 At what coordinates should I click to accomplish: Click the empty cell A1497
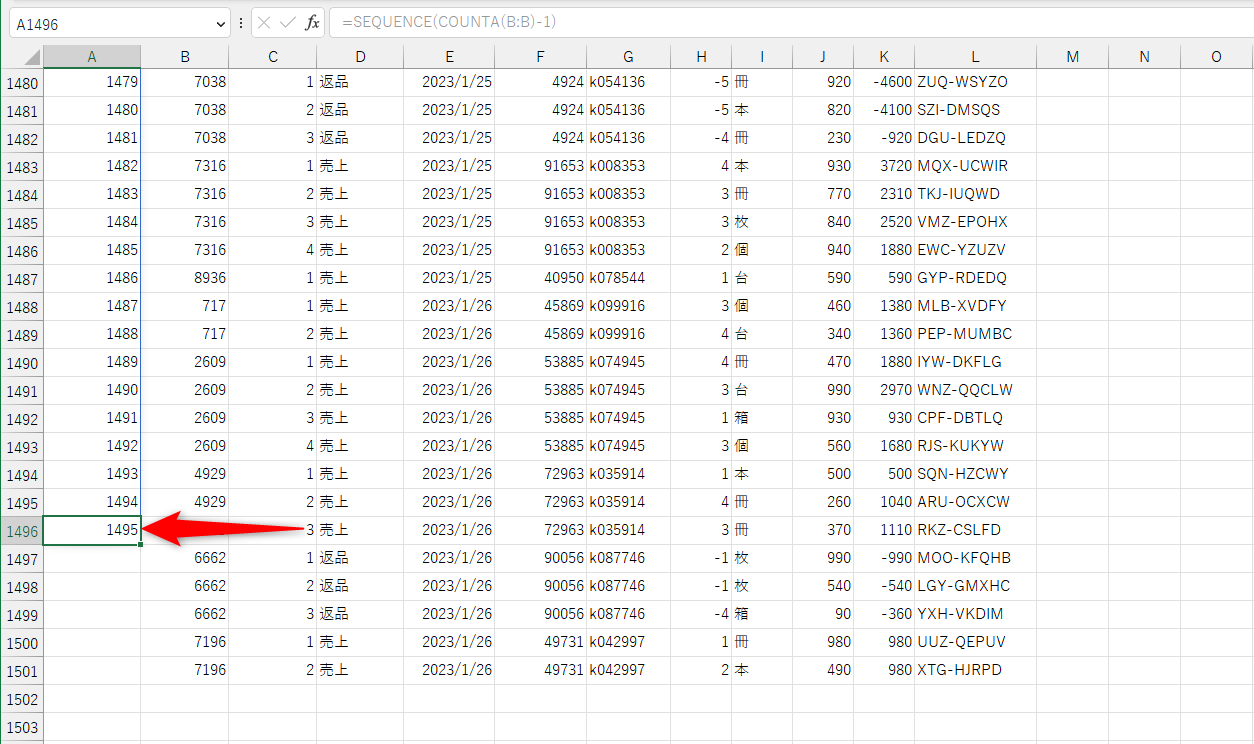(x=92, y=558)
